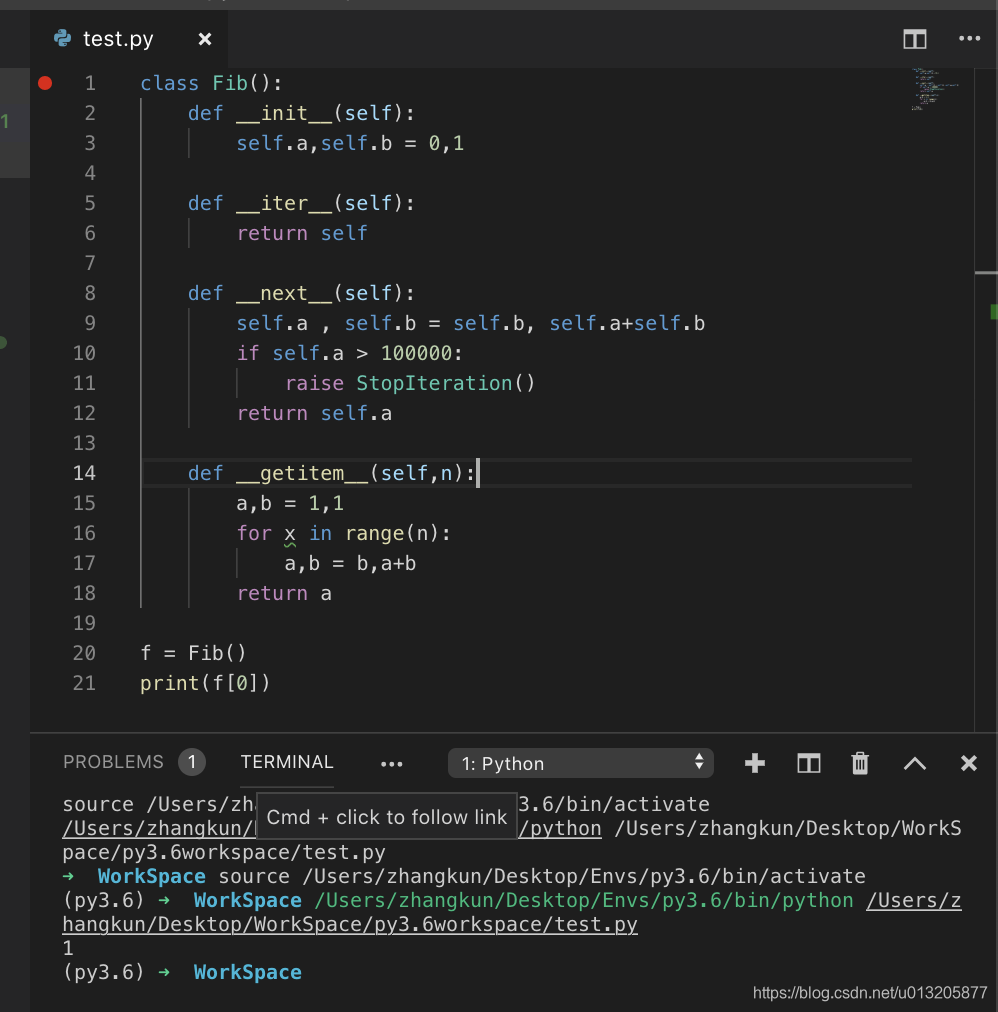Open the py3.6workspace/test.py terminal link
Image resolution: width=998 pixels, height=1012 pixels.
coord(350,924)
